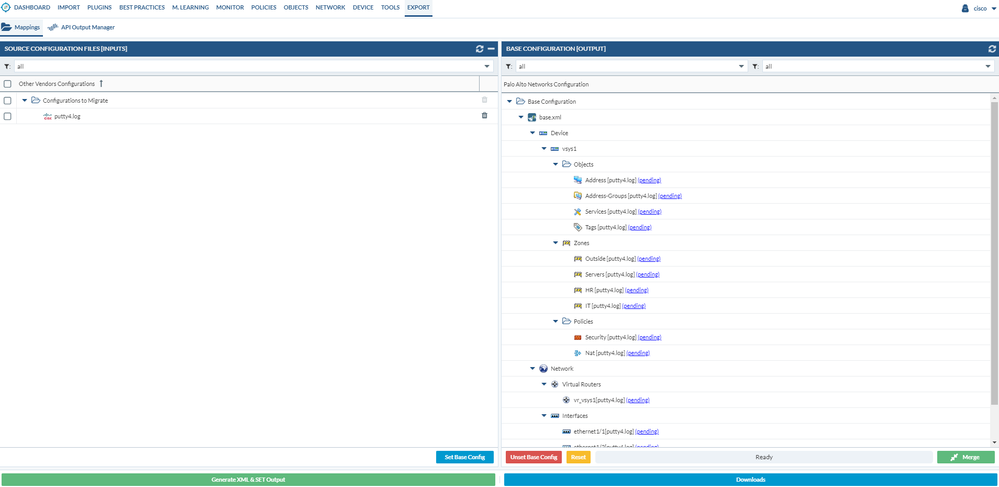The height and width of the screenshot is (487, 999).
Task: Collapse the Virtual Routers node
Action: click(544, 384)
